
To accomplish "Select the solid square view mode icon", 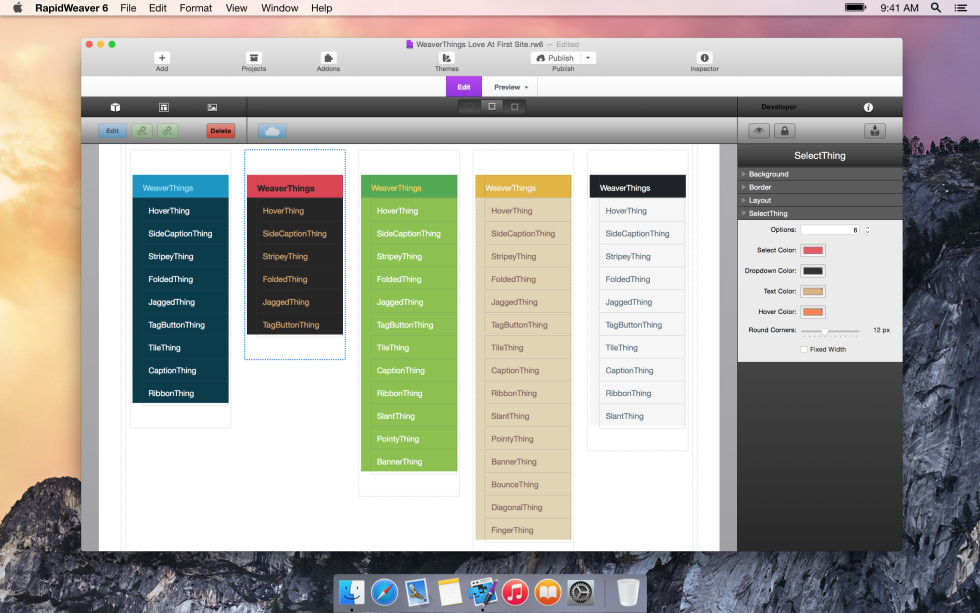I will point(514,107).
